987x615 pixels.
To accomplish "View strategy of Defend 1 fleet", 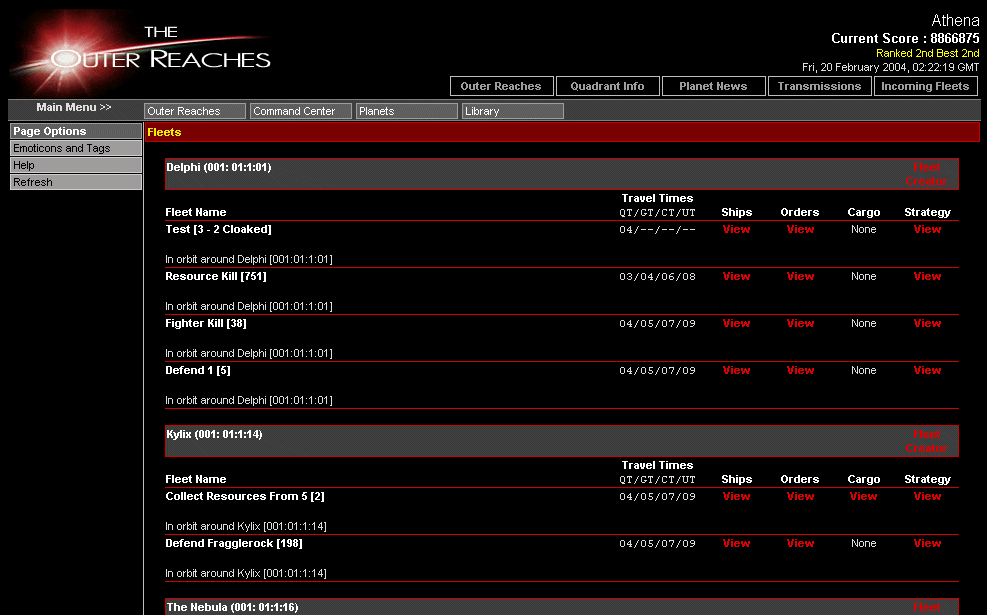I will (x=927, y=370).
